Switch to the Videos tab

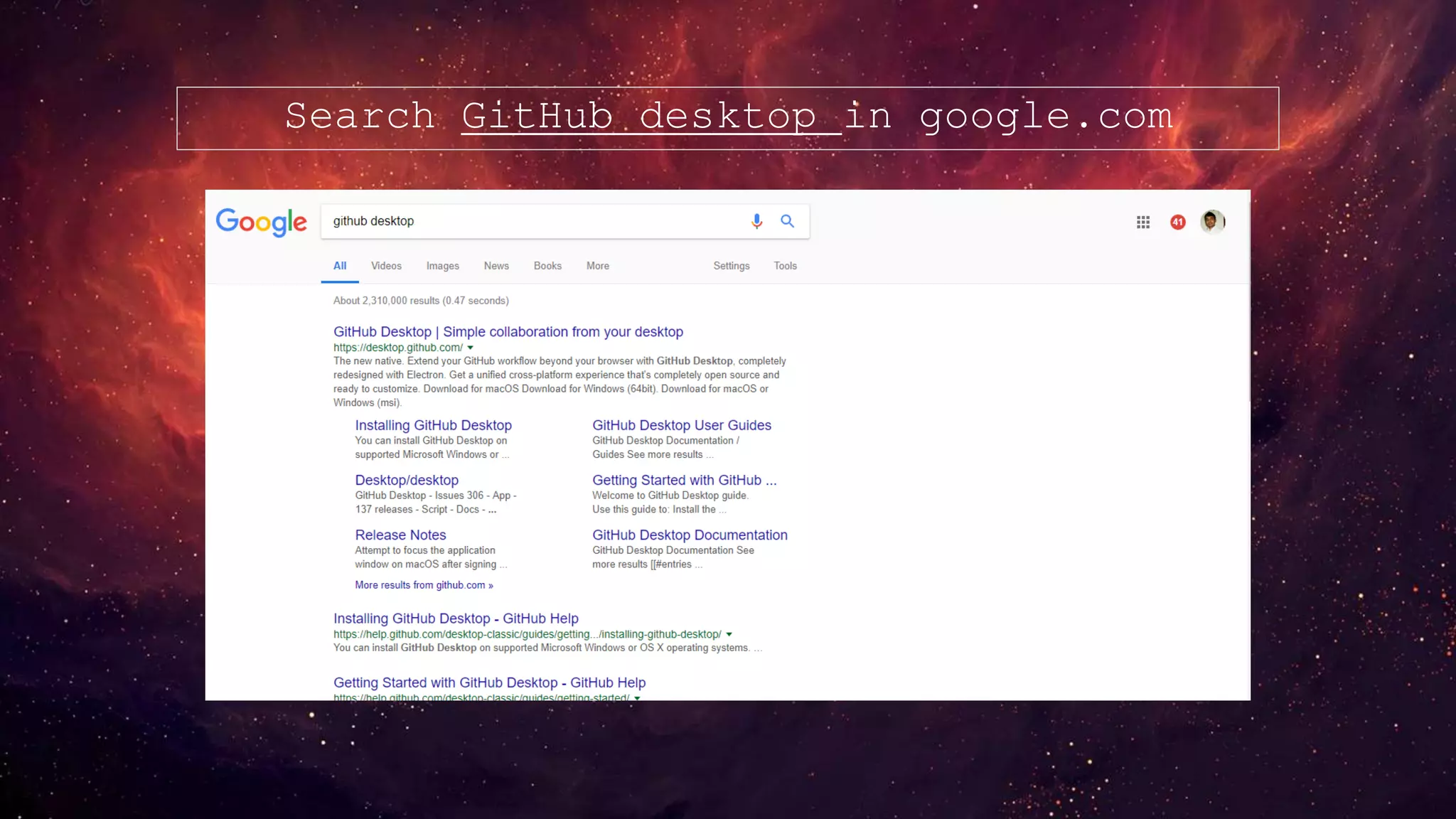coord(386,266)
